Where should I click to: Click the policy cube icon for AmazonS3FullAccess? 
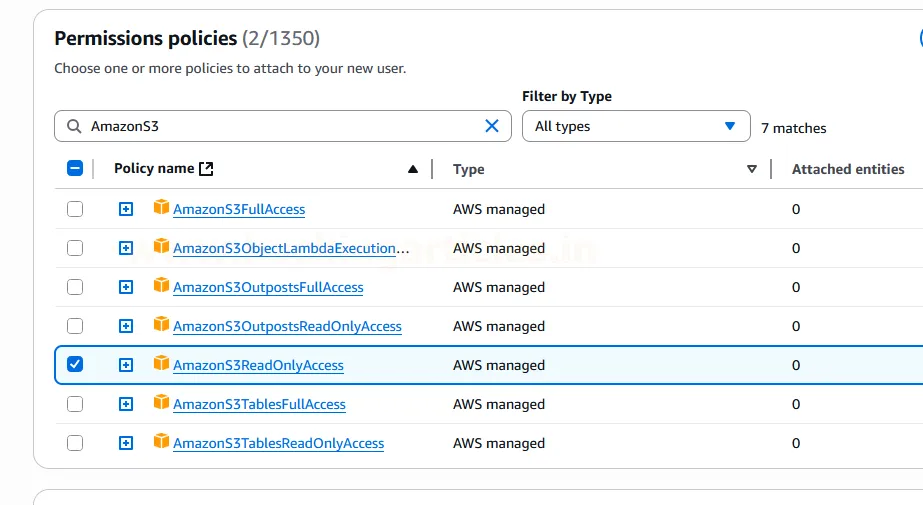161,207
